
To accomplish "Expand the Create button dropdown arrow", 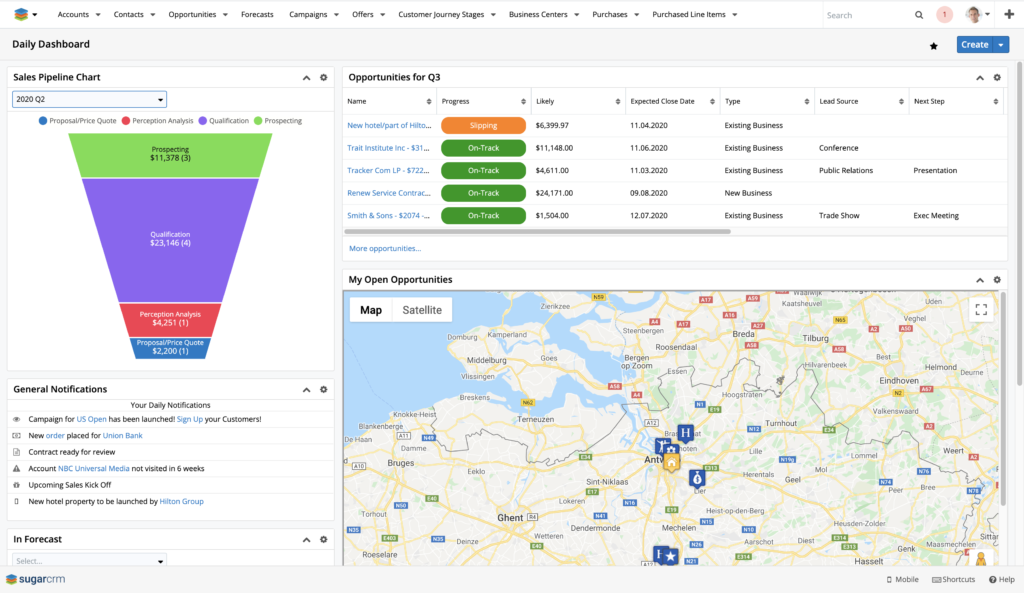I will point(1002,45).
